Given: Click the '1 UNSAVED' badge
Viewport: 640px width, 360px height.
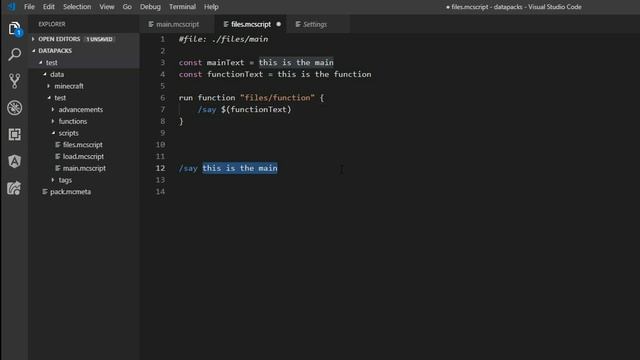Looking at the screenshot, I should [x=99, y=39].
